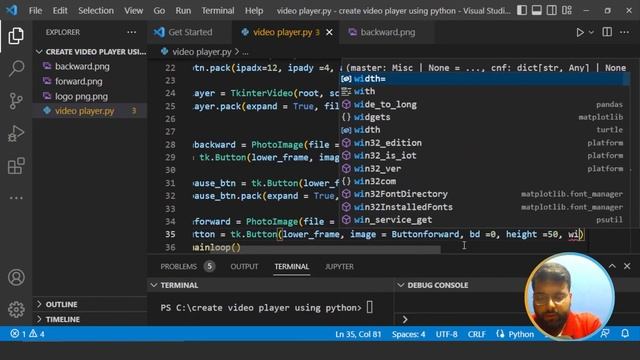
Task: Change indentation via Spaces: 4
Action: [408, 334]
